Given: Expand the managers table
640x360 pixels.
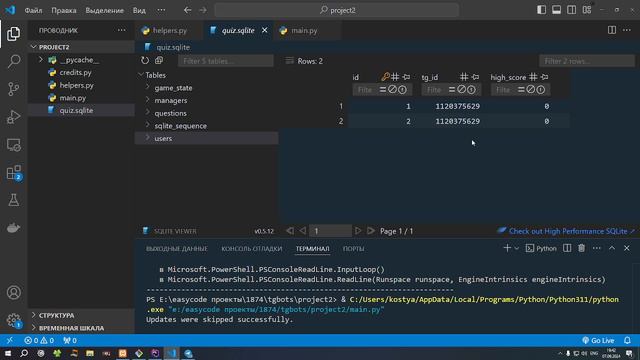Looking at the screenshot, I should [148, 100].
